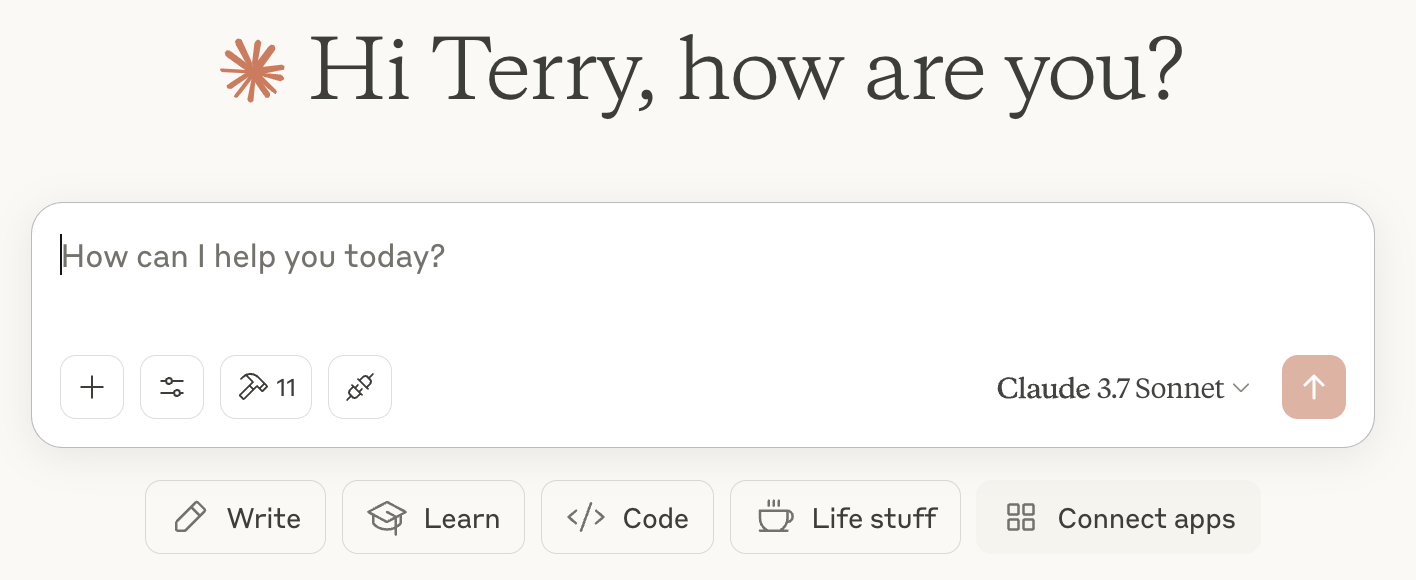Select the Write suggestion chip
This screenshot has height=580, width=1416.
[x=235, y=517]
